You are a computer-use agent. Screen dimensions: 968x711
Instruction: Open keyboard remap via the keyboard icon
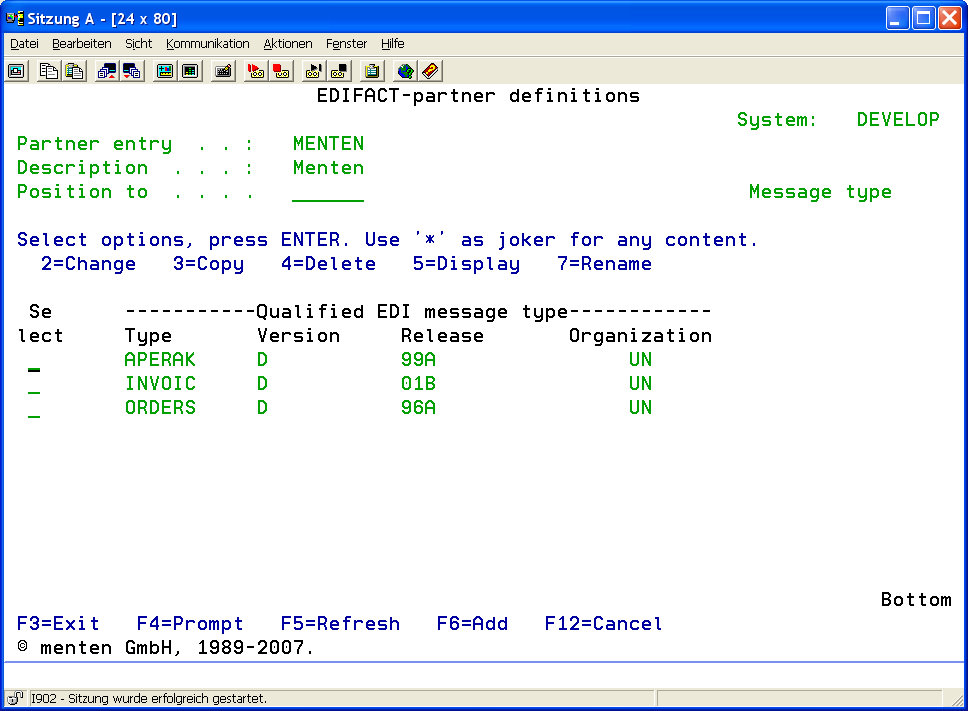tap(223, 71)
